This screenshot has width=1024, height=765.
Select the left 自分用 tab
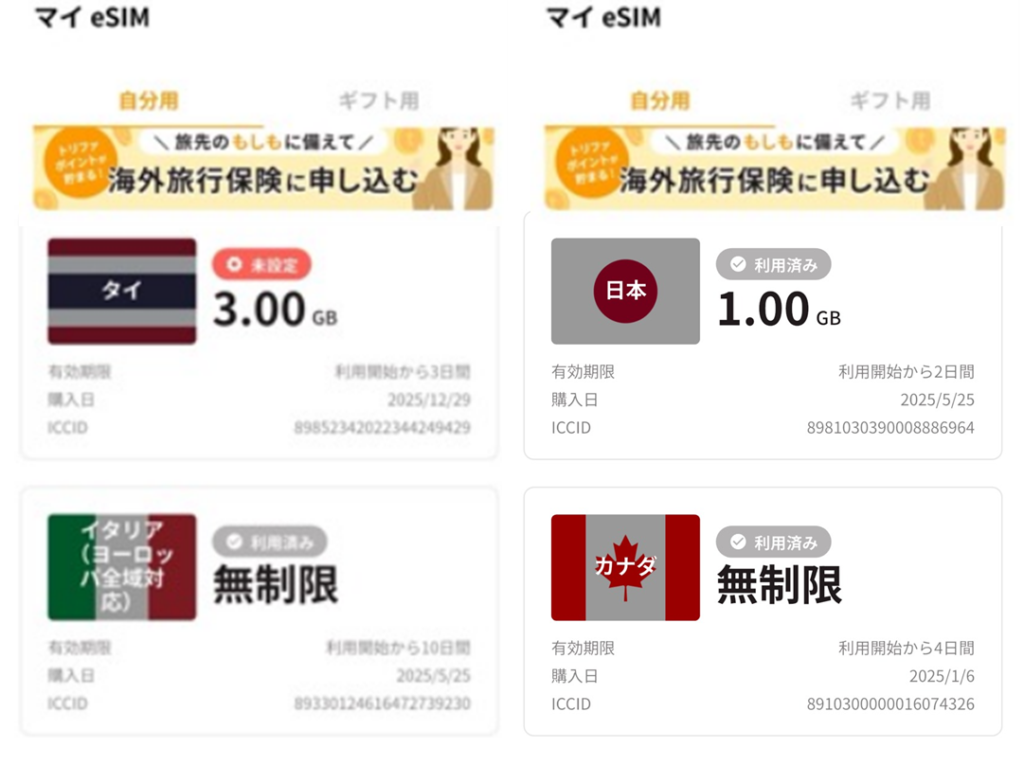[x=148, y=101]
